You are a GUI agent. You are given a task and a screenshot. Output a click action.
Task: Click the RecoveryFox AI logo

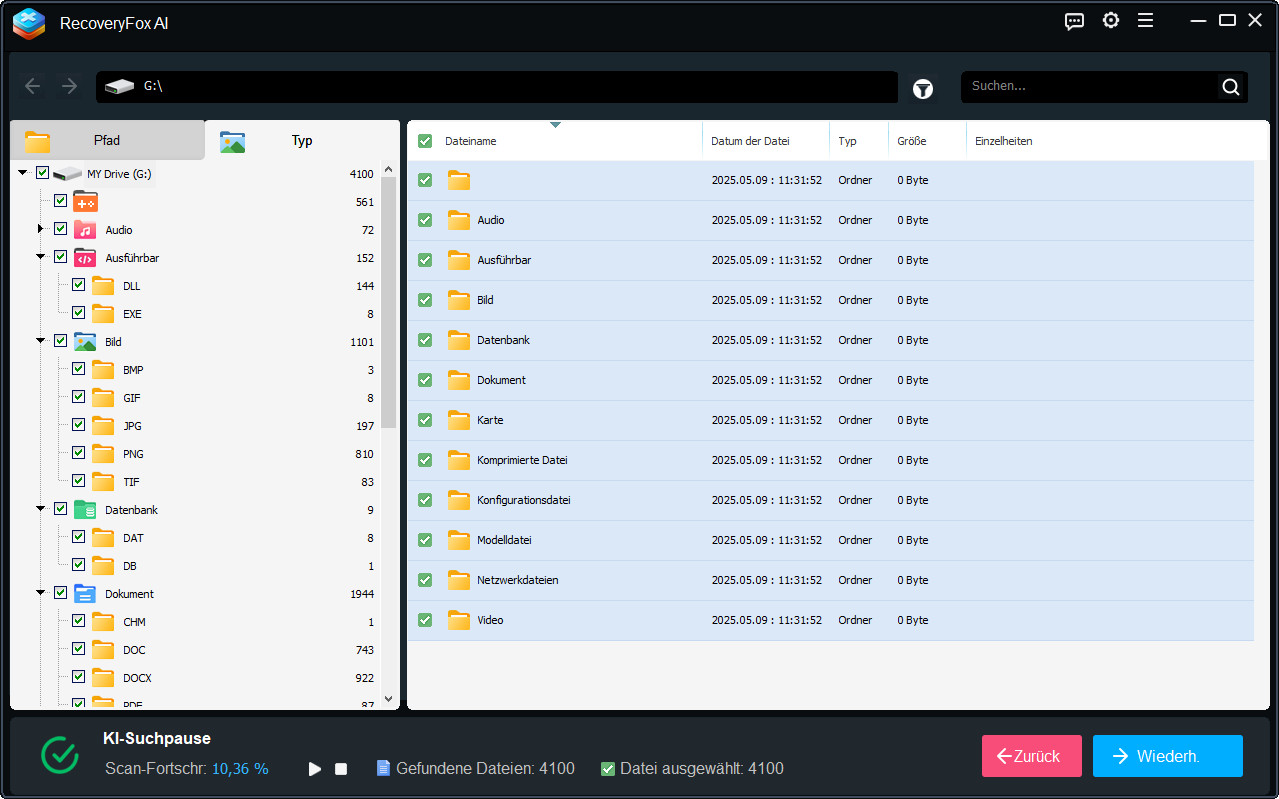(x=29, y=23)
